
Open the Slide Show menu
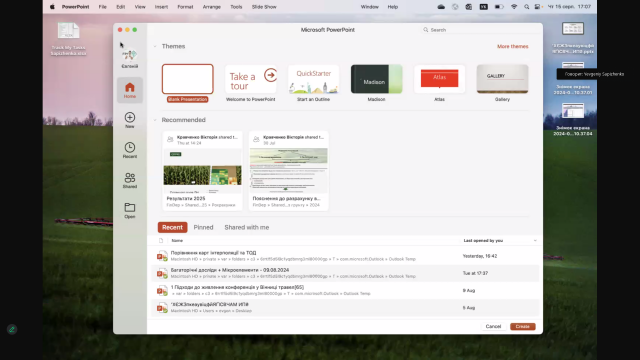tap(264, 7)
